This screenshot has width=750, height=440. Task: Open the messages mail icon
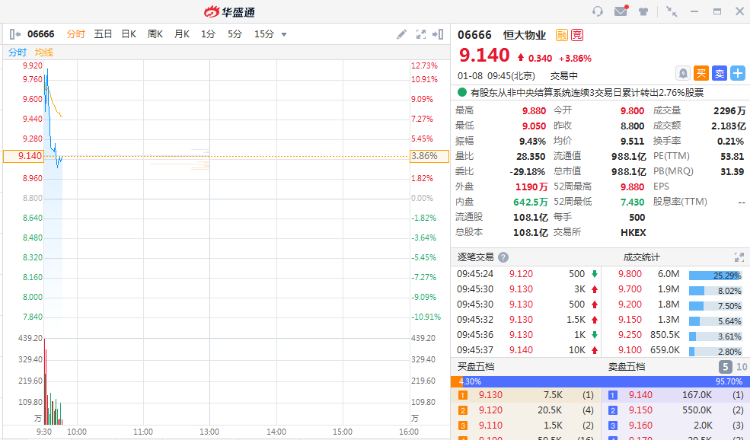[x=621, y=11]
